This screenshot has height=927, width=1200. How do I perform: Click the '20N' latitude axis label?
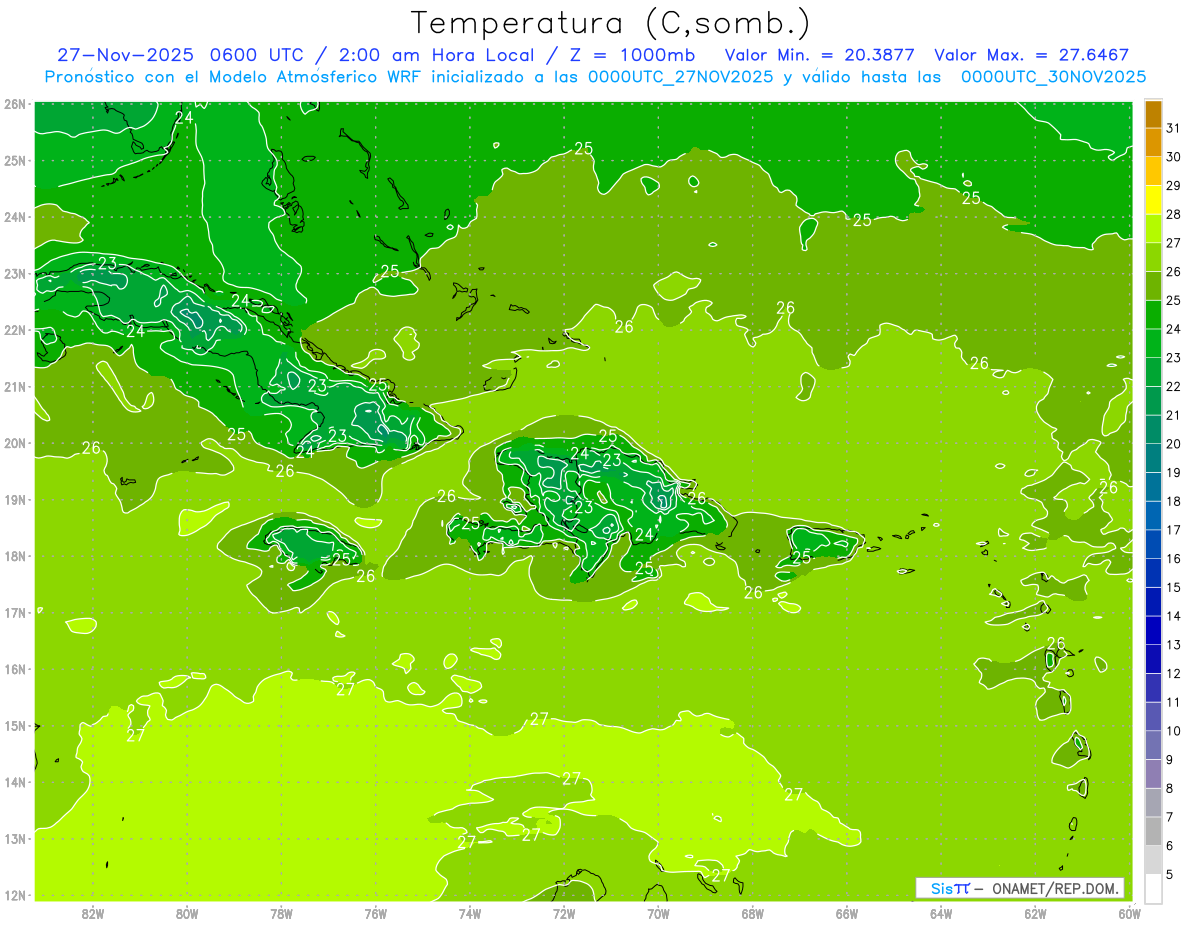14,443
